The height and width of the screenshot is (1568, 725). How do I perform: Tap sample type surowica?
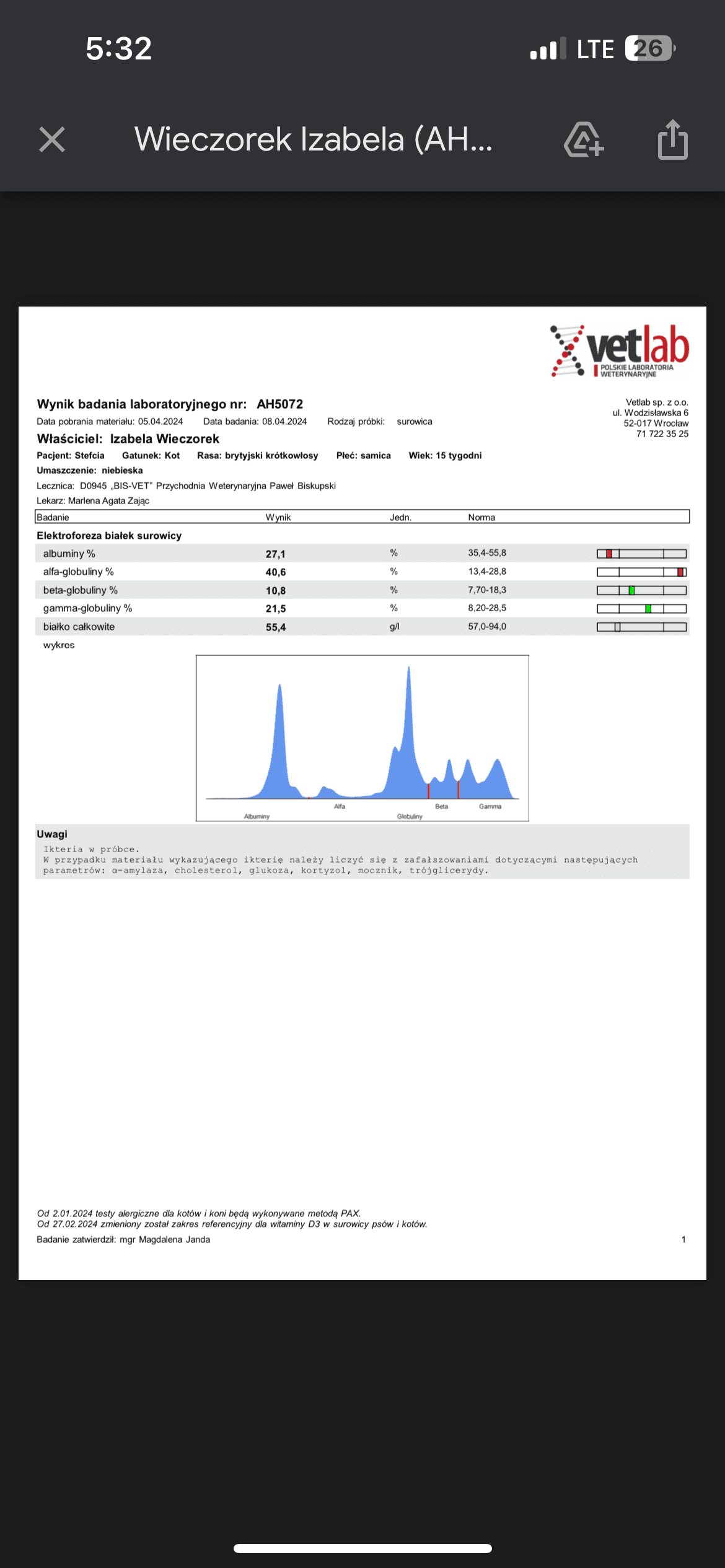click(415, 422)
